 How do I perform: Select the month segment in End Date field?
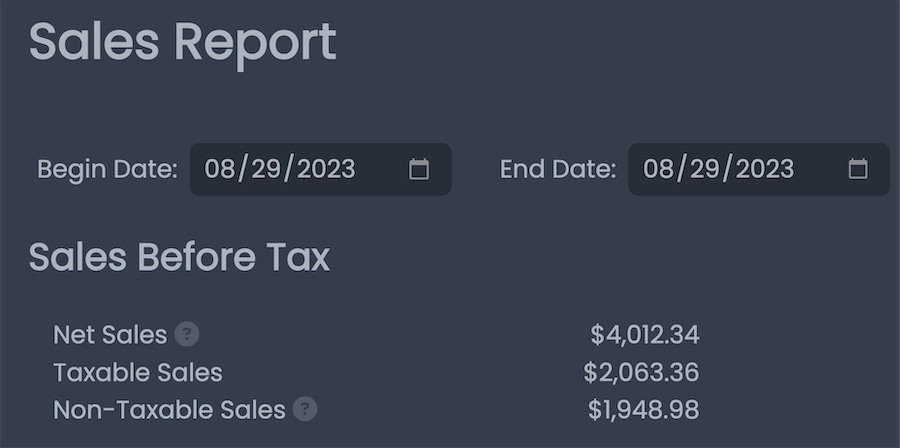(657, 169)
